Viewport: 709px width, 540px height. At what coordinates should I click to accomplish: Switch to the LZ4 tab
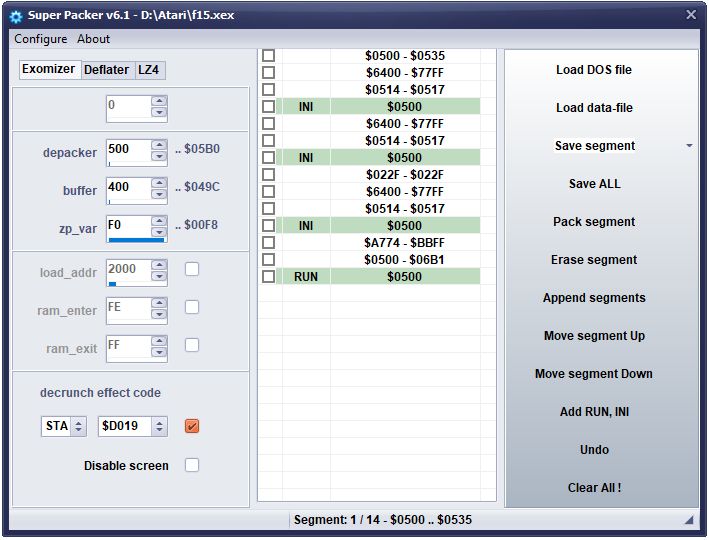pos(149,70)
